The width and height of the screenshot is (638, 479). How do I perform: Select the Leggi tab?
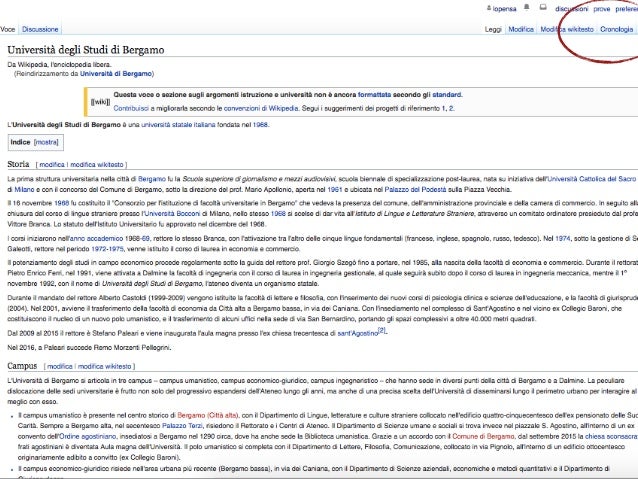[493, 29]
